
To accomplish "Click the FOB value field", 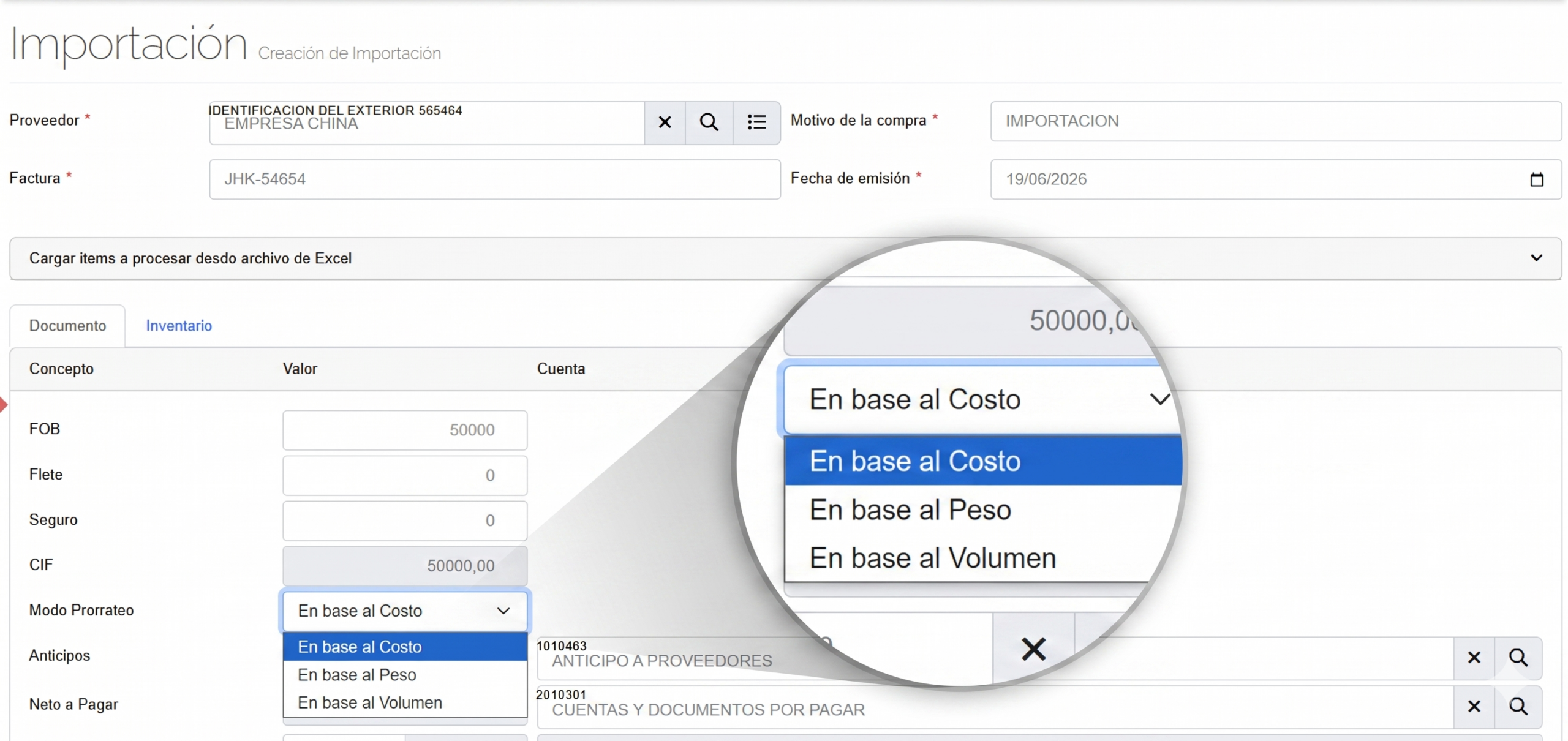I will coord(405,430).
